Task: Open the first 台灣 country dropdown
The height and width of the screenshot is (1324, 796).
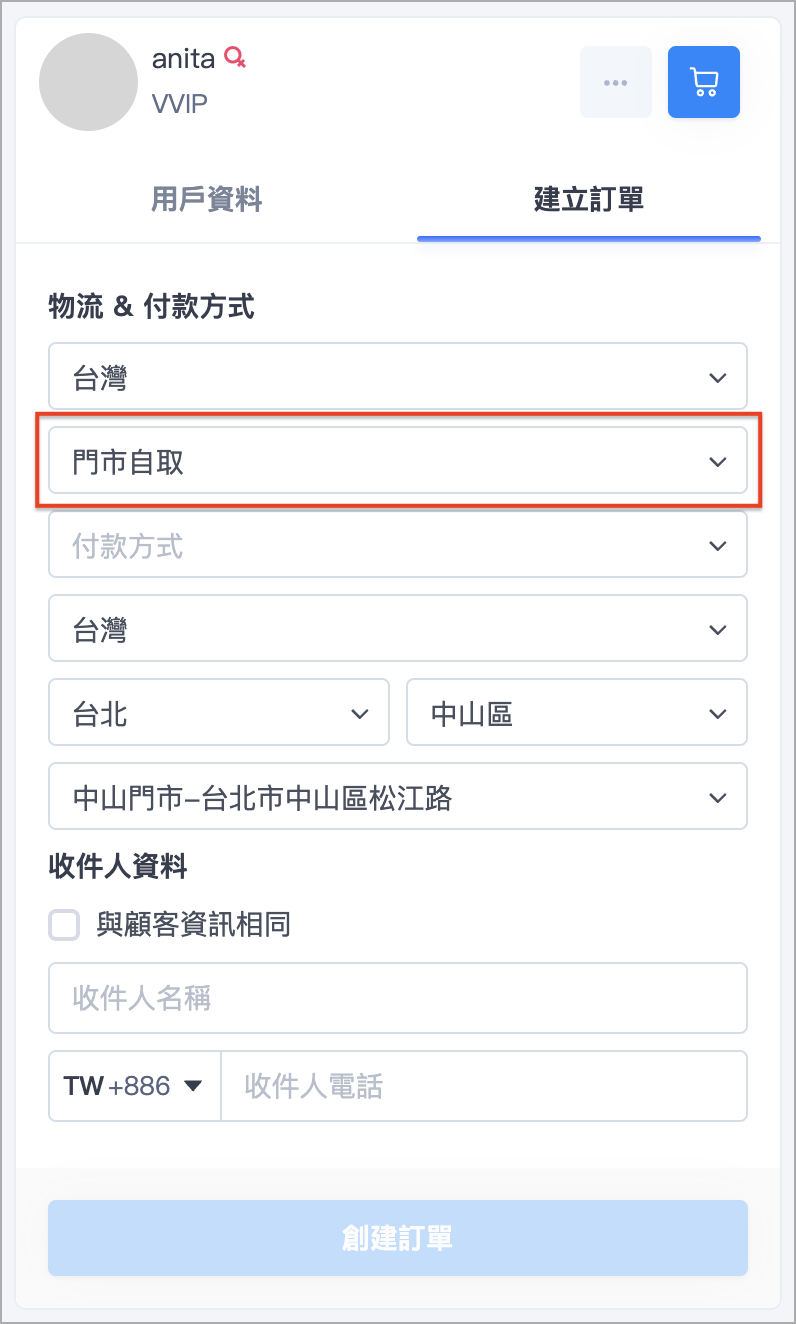Action: pyautogui.click(x=398, y=377)
